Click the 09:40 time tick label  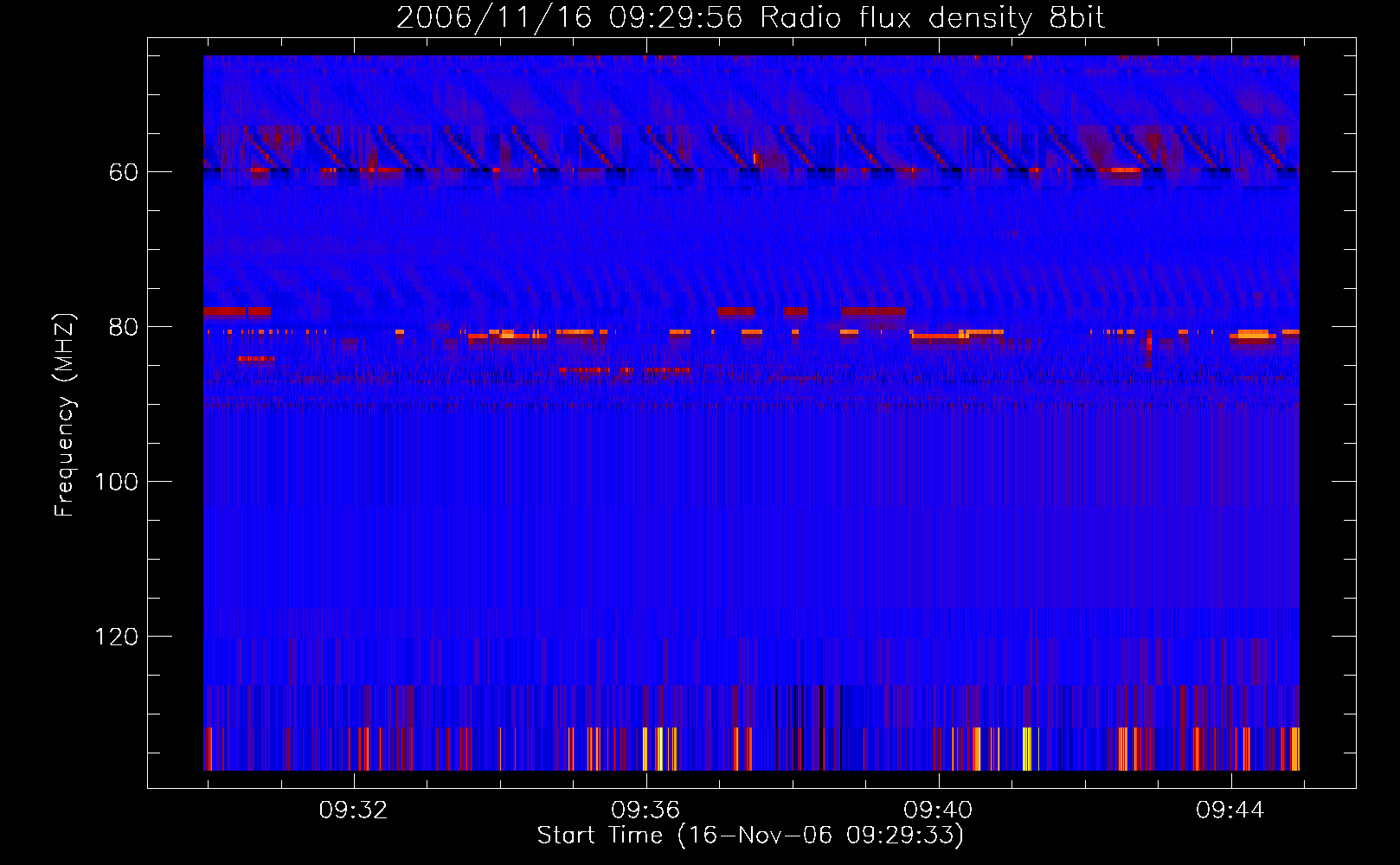[938, 810]
